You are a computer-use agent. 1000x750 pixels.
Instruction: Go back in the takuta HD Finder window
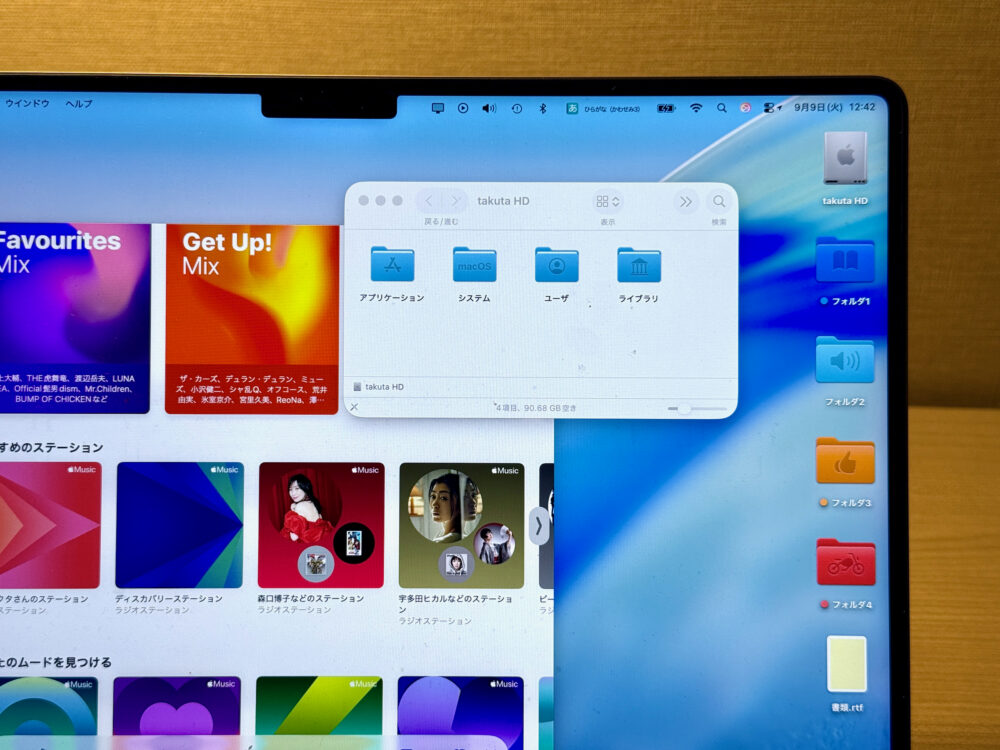click(429, 201)
